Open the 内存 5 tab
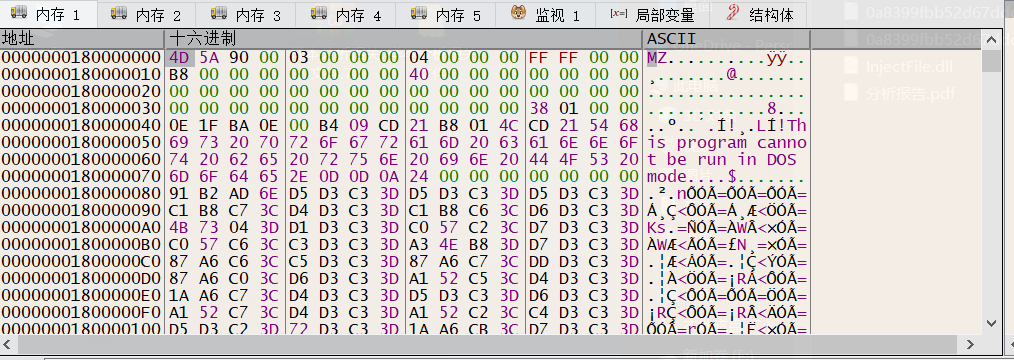 pyautogui.click(x=446, y=14)
